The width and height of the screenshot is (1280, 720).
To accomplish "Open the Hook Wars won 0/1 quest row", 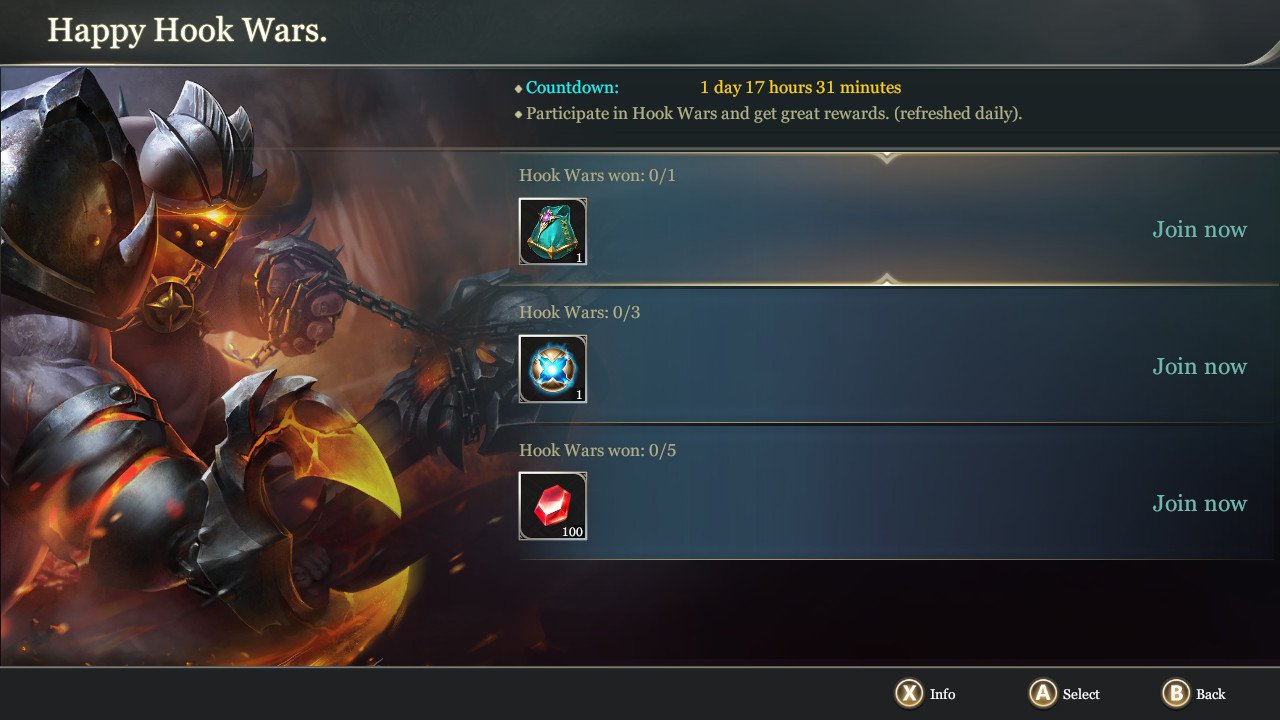I will [890, 218].
